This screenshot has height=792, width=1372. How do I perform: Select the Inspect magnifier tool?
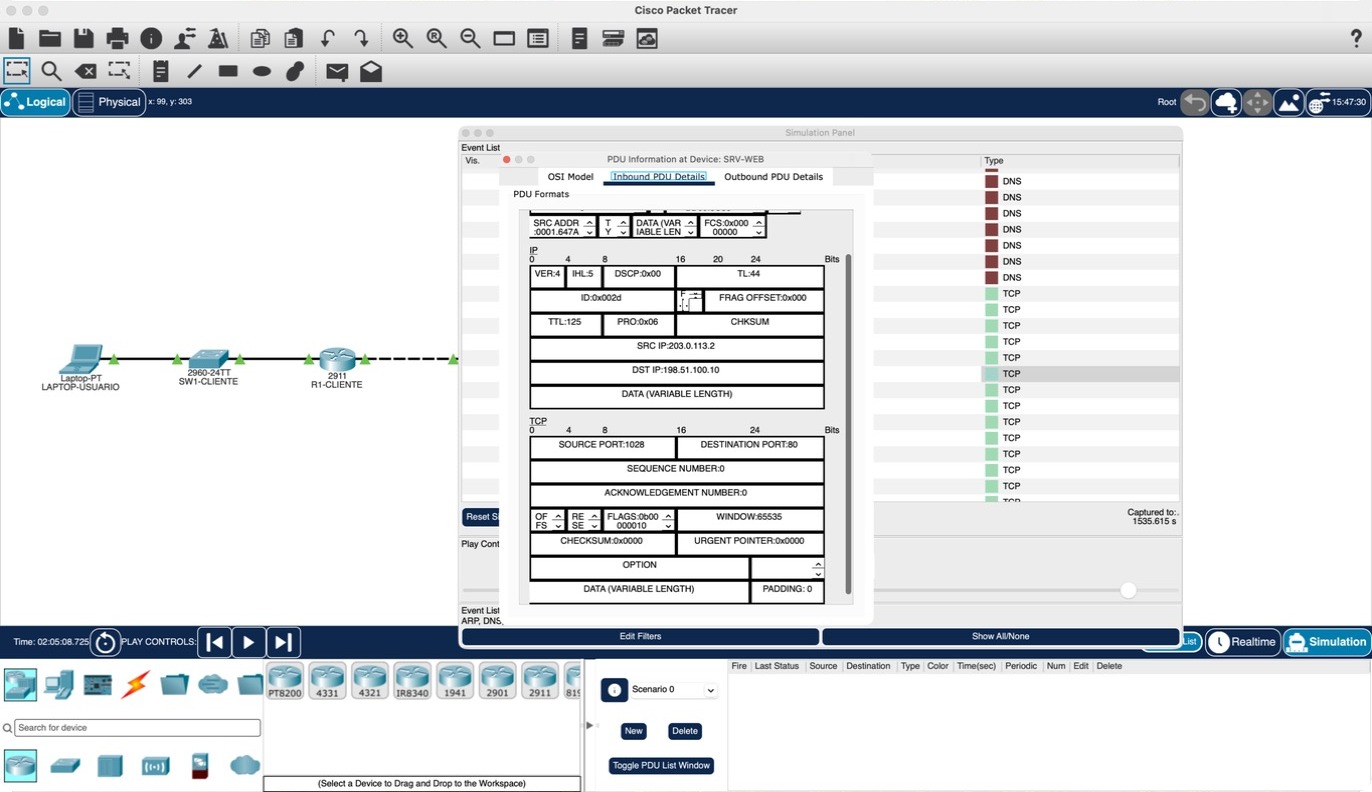coord(51,71)
